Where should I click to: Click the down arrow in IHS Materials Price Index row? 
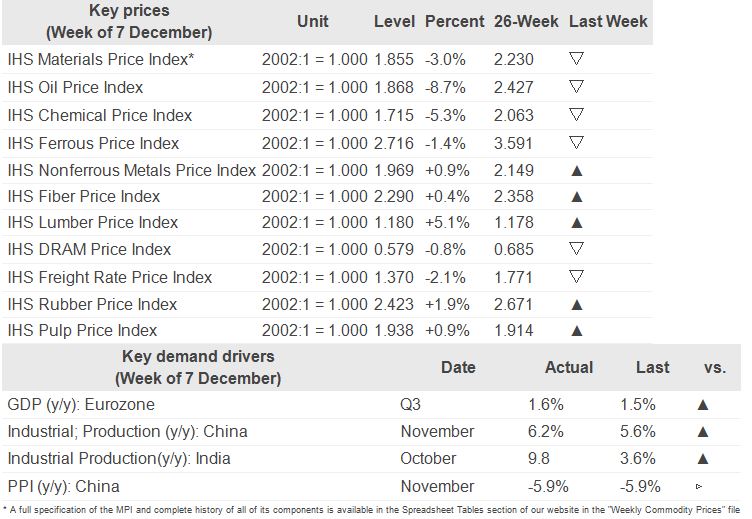576,60
